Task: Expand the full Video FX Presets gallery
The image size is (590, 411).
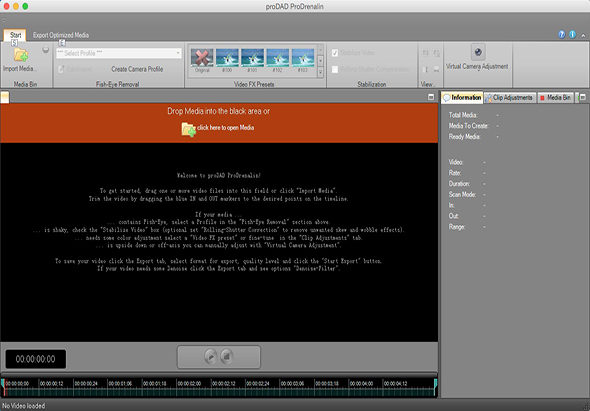Action: pyautogui.click(x=320, y=72)
